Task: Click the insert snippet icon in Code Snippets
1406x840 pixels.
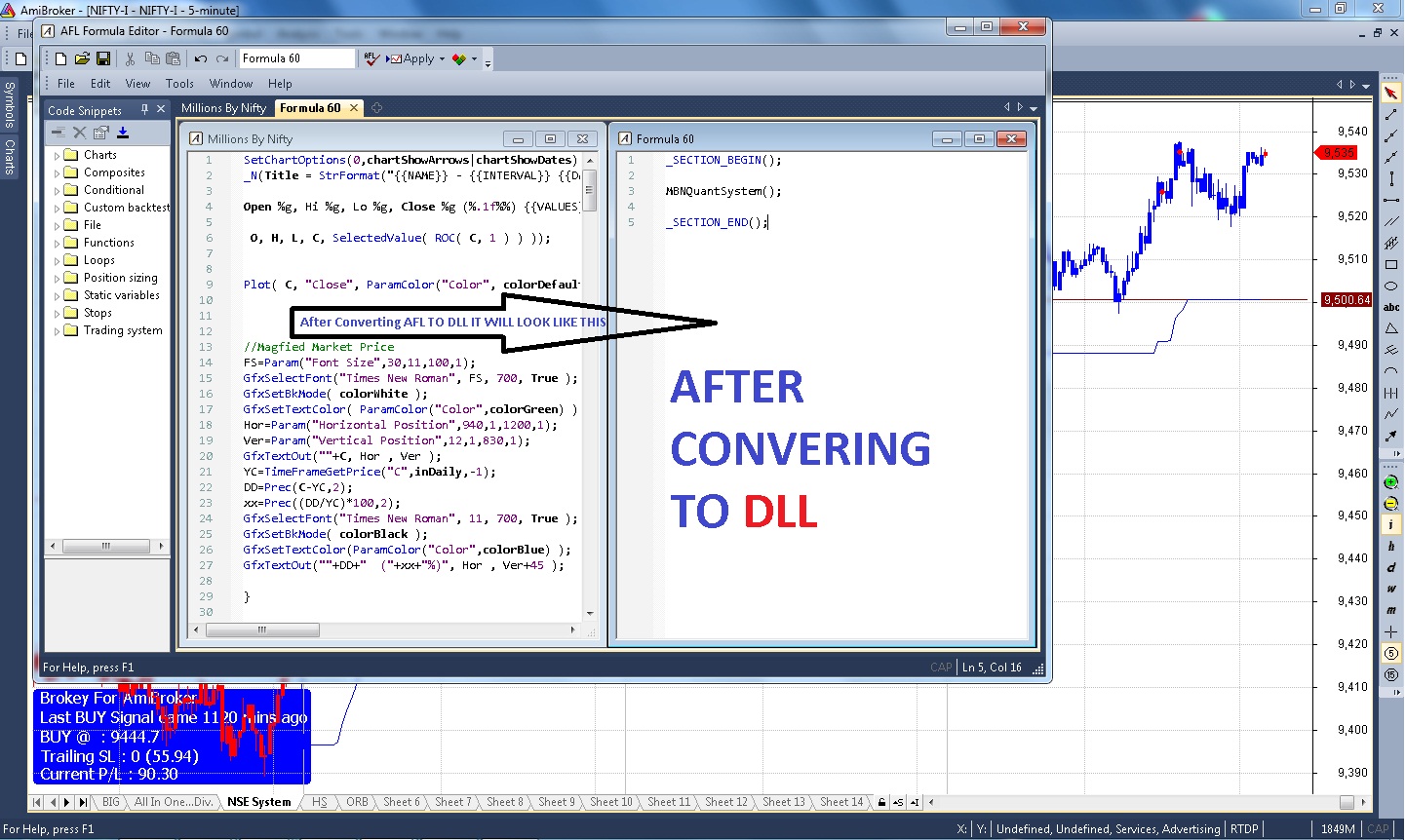Action: (59, 133)
